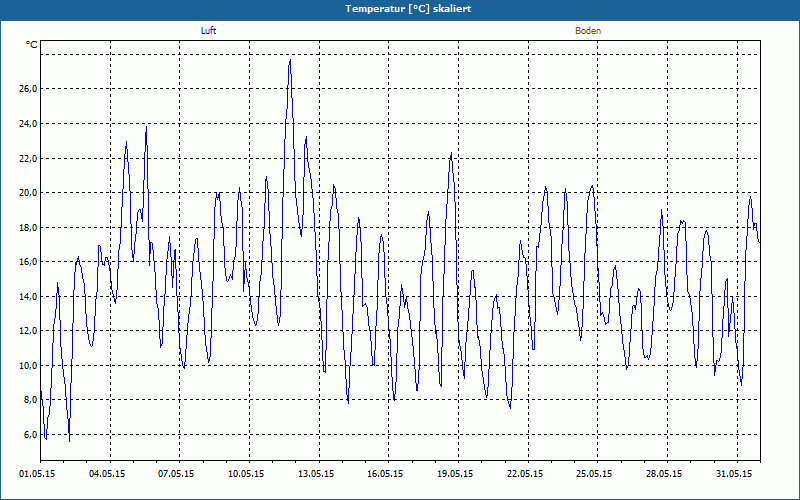This screenshot has width=800, height=500.
Task: Click the 22.05.15 date label
Action: click(x=525, y=474)
